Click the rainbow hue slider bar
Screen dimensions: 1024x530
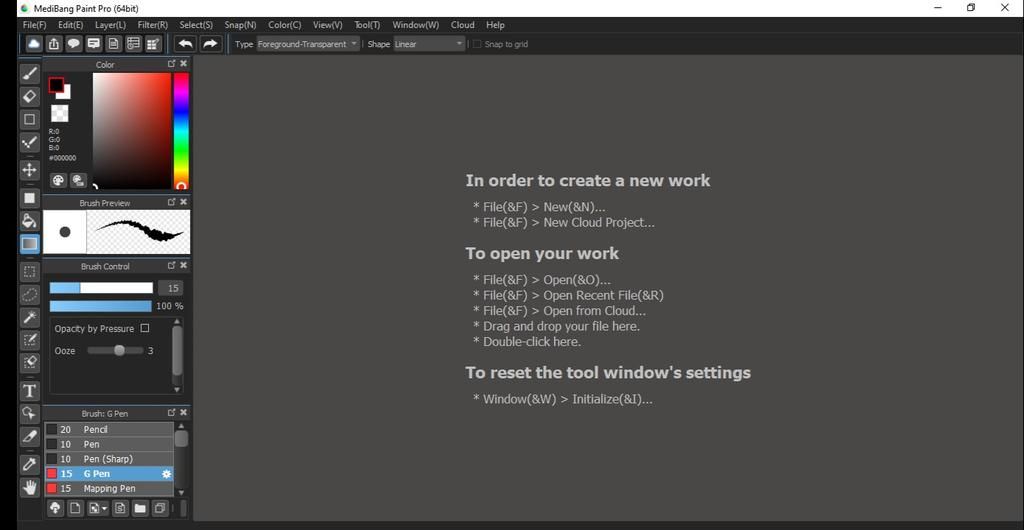[x=181, y=131]
